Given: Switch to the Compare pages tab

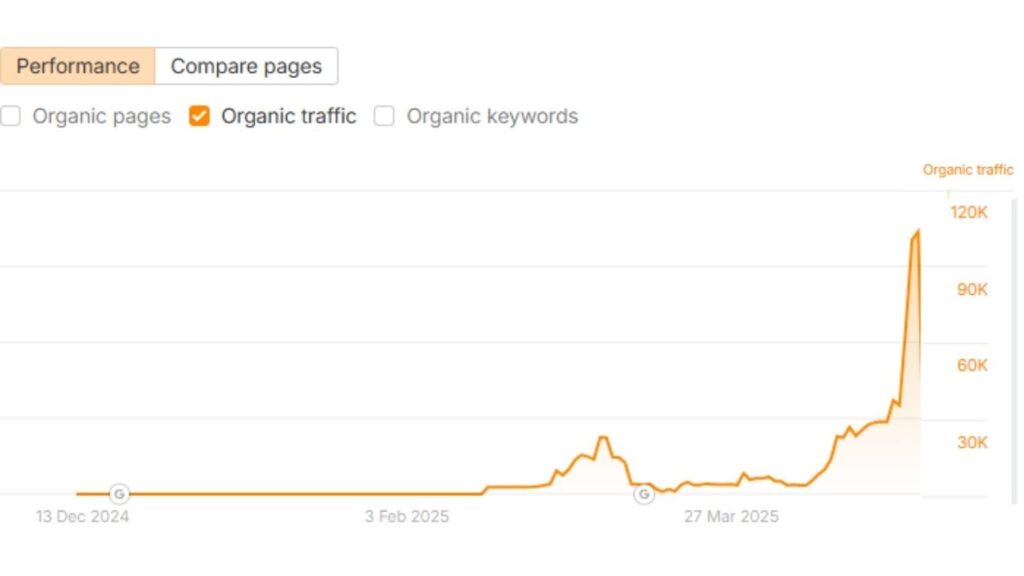Looking at the screenshot, I should point(246,66).
